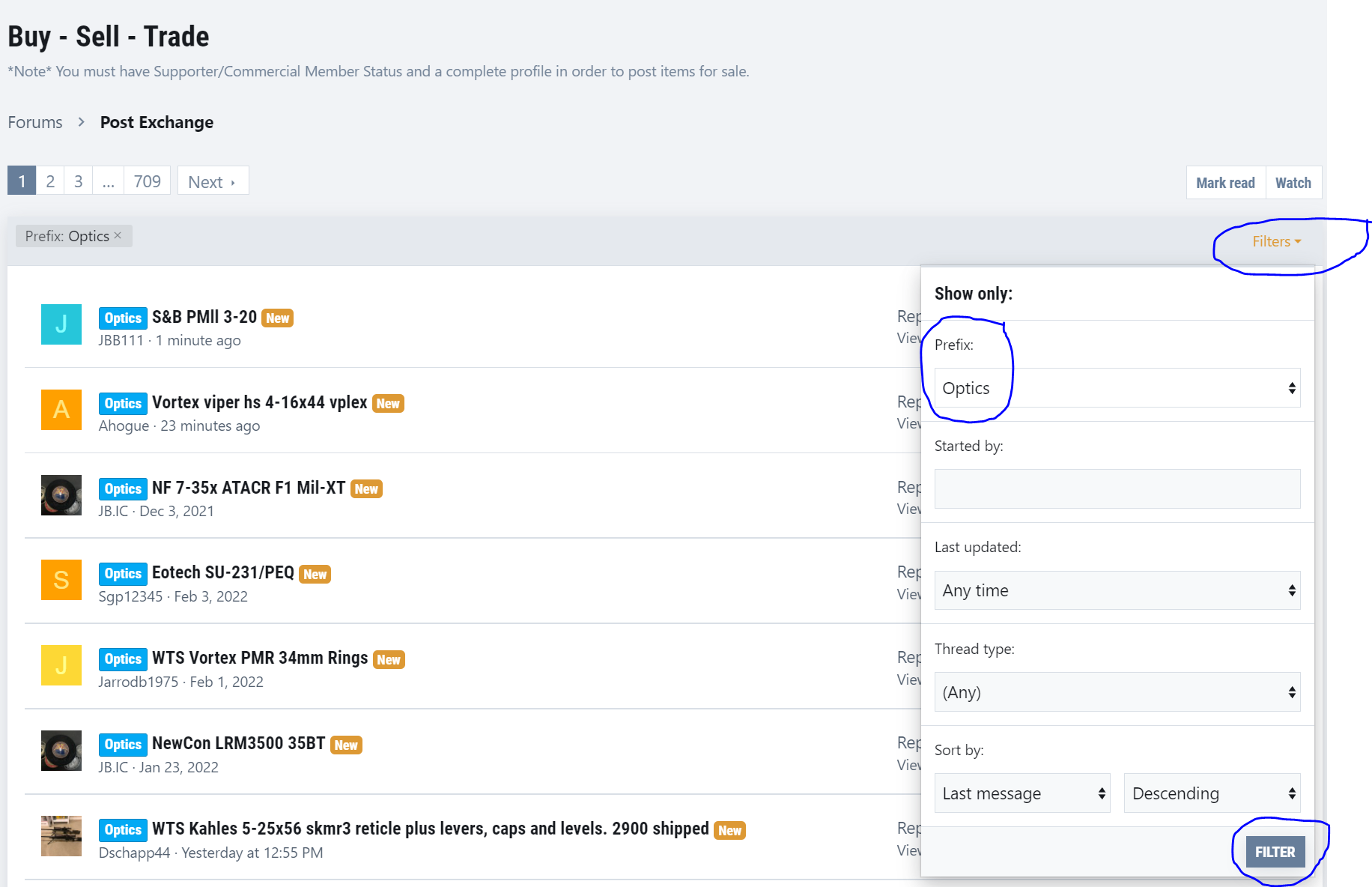Click the '23 minutes ago' timestamp
Screen dimensions: 1372x887
tap(210, 426)
